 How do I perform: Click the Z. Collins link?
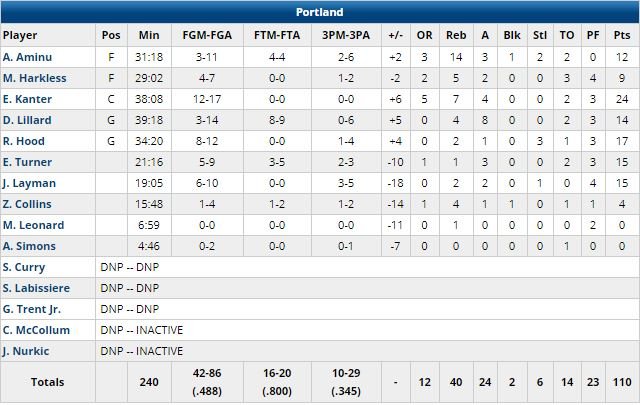point(27,203)
